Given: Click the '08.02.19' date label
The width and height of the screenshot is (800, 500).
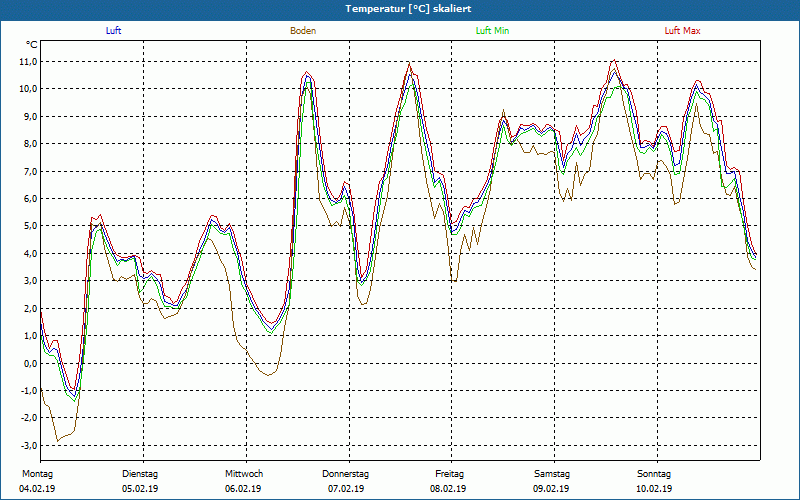Looking at the screenshot, I should pos(448,489).
